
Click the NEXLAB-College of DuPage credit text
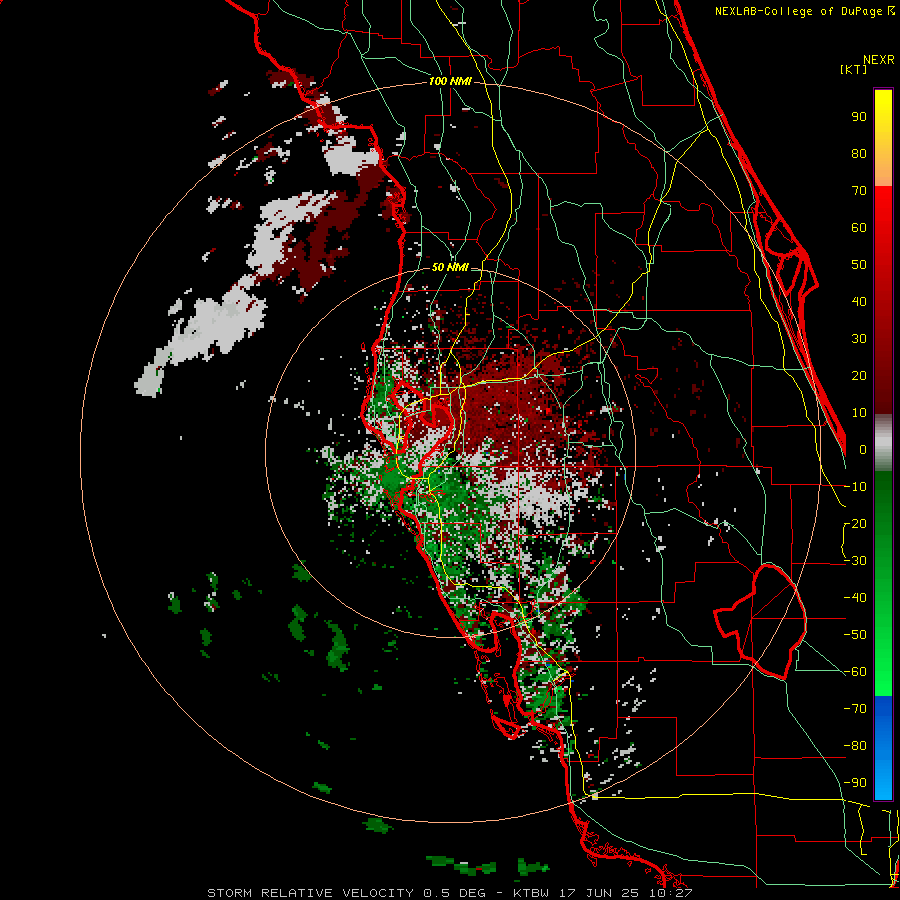tap(804, 11)
